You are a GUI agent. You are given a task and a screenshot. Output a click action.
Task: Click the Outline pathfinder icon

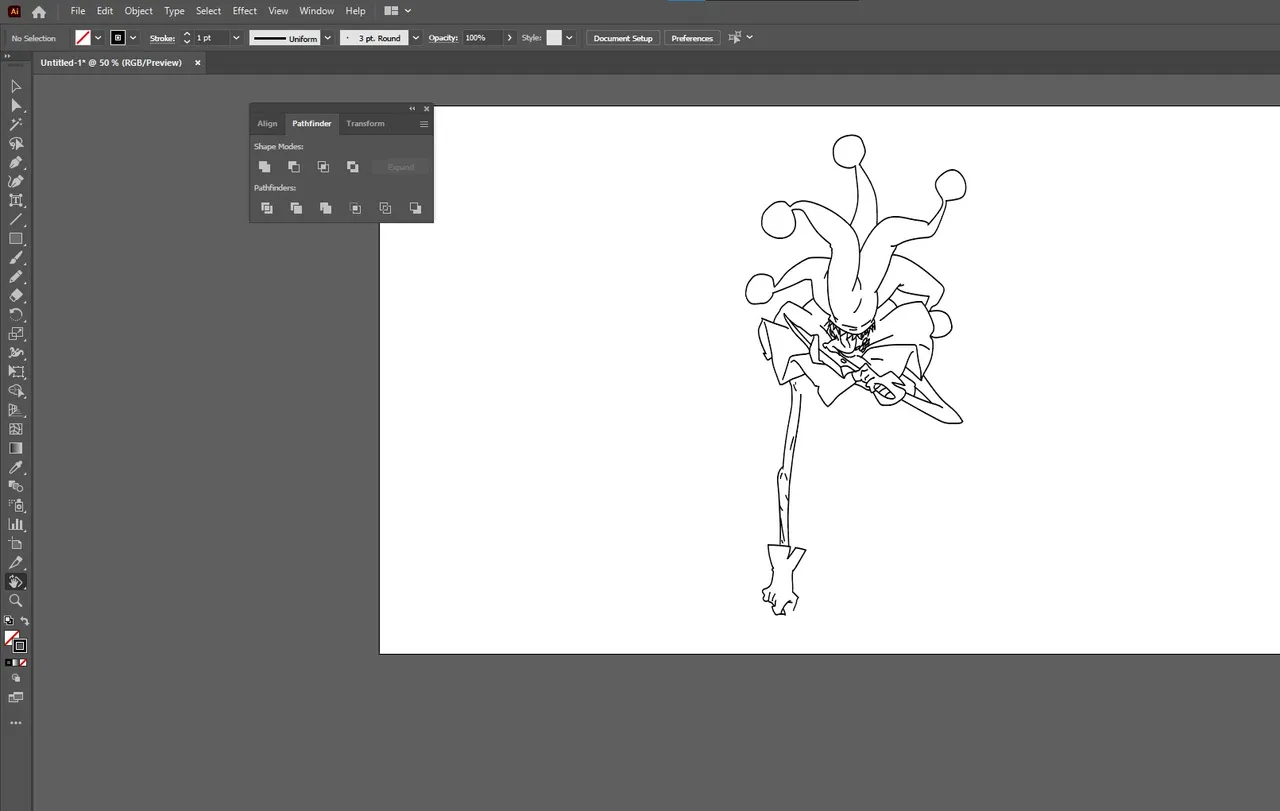tap(385, 208)
